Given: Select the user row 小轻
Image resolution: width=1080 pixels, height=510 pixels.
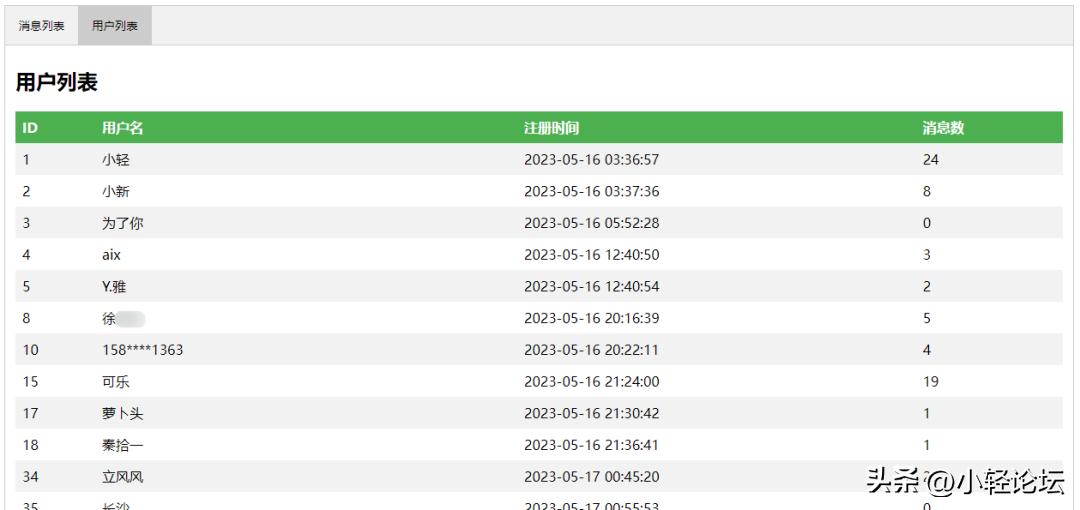Looking at the screenshot, I should click(116, 160).
